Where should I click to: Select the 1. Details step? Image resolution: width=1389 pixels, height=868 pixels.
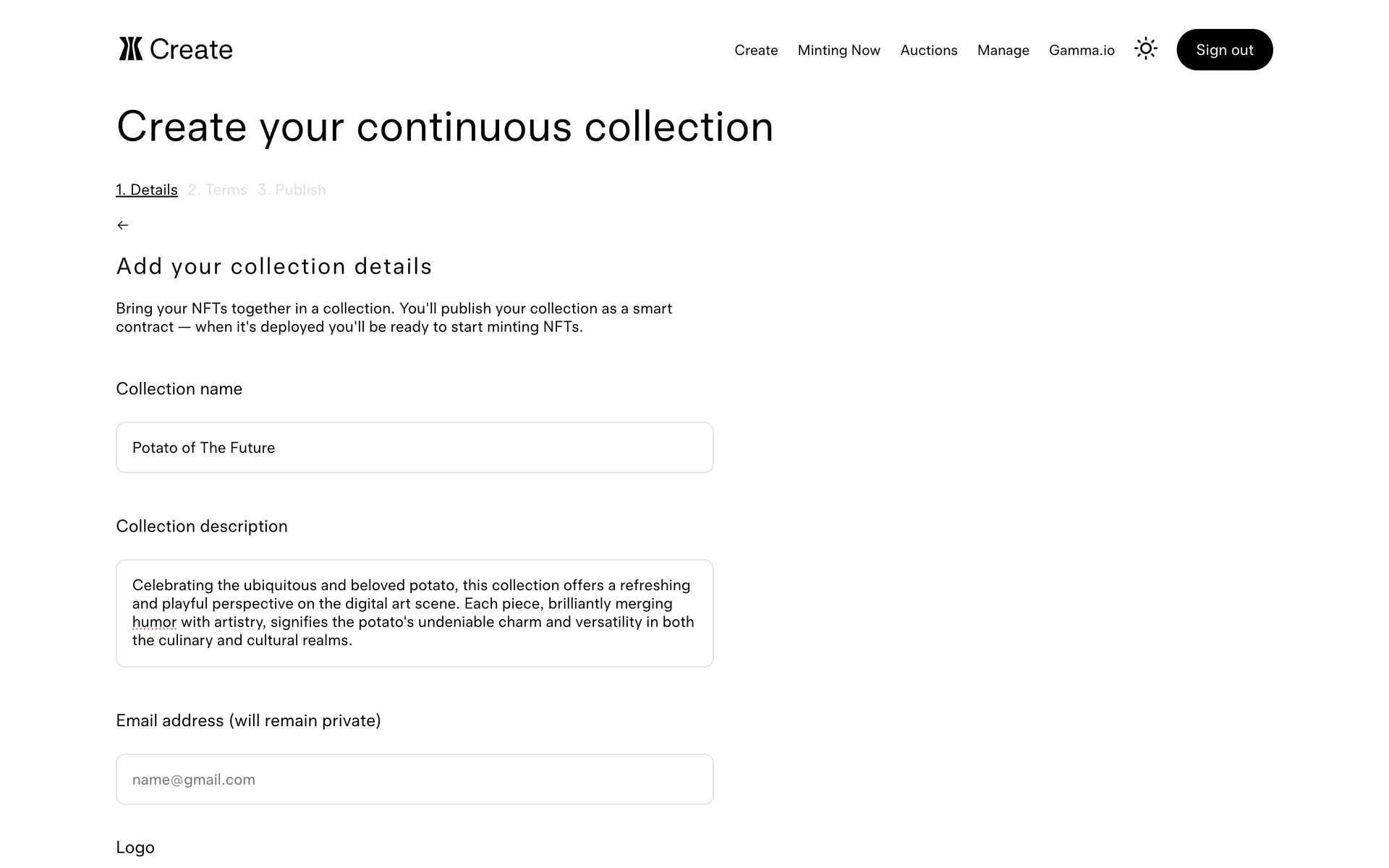pyautogui.click(x=147, y=190)
